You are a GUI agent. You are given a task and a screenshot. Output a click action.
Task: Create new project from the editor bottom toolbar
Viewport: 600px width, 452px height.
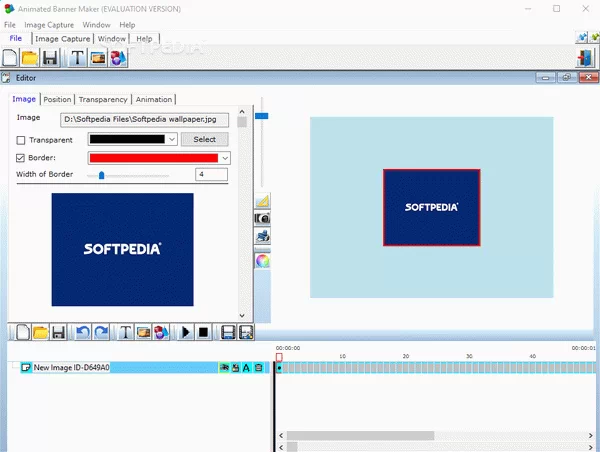click(x=23, y=332)
